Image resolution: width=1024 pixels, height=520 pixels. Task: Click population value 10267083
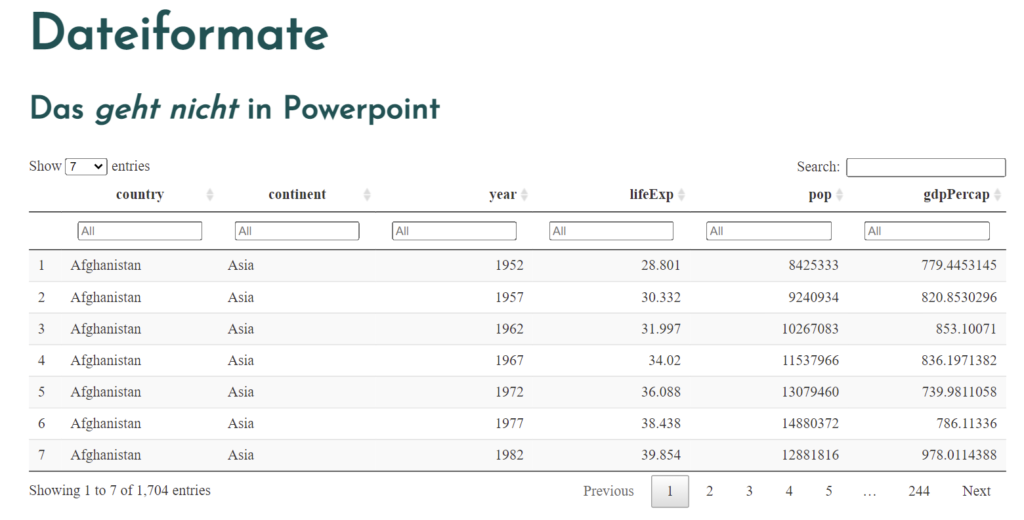coord(810,329)
